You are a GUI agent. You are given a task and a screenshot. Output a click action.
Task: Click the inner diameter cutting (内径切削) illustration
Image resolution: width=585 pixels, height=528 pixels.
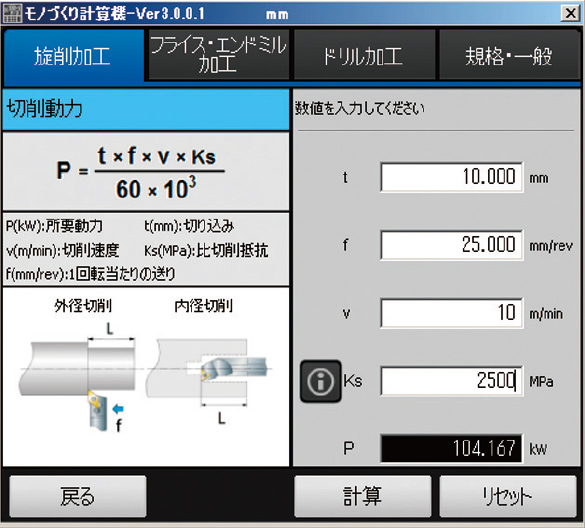[x=207, y=373]
